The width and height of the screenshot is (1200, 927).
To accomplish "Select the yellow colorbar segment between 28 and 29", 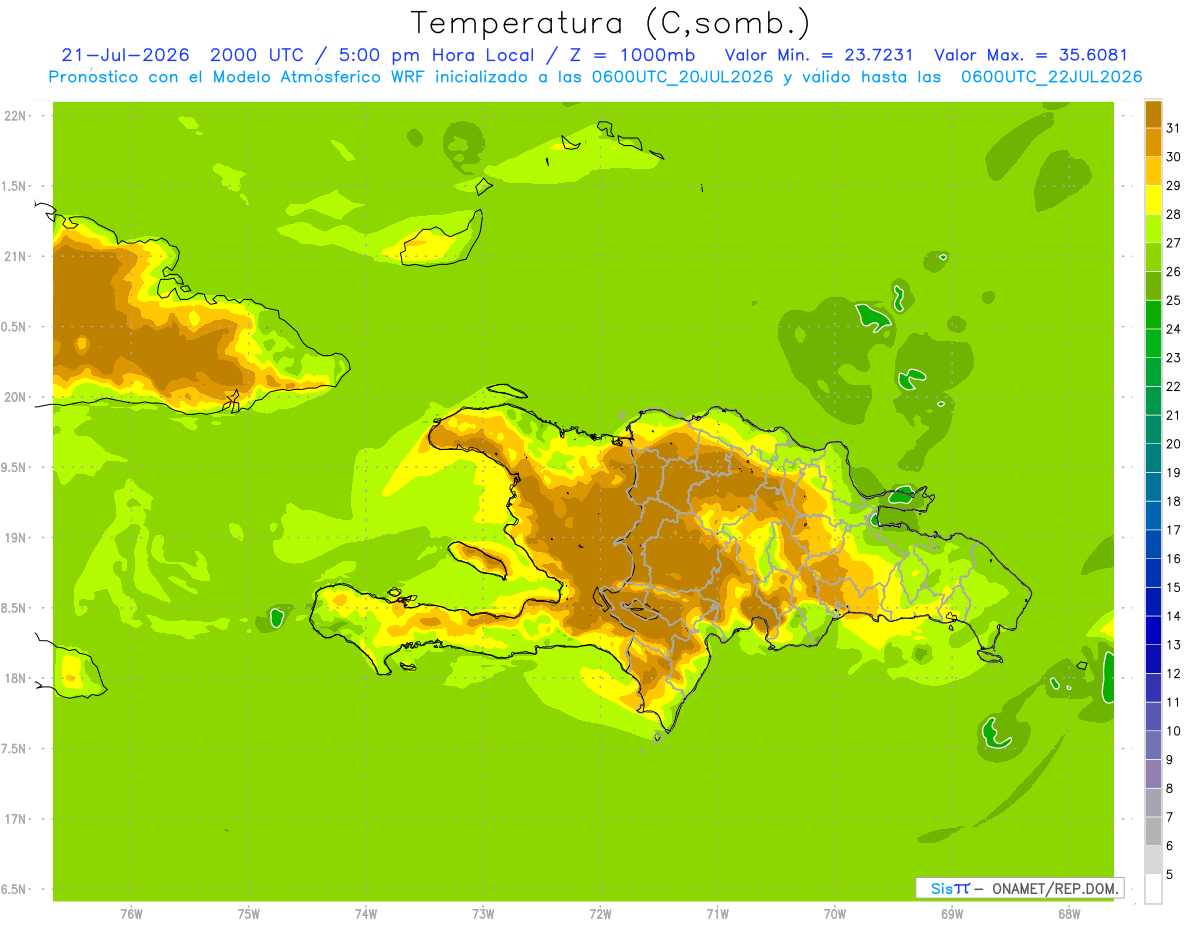I will 1153,200.
